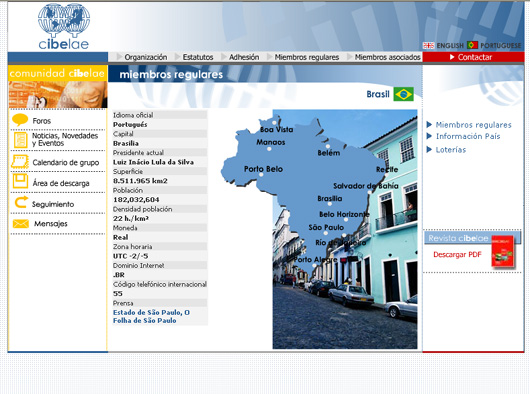Click the Calendario de grupo icon
Viewport: 530px width, 394px height.
pos(20,162)
